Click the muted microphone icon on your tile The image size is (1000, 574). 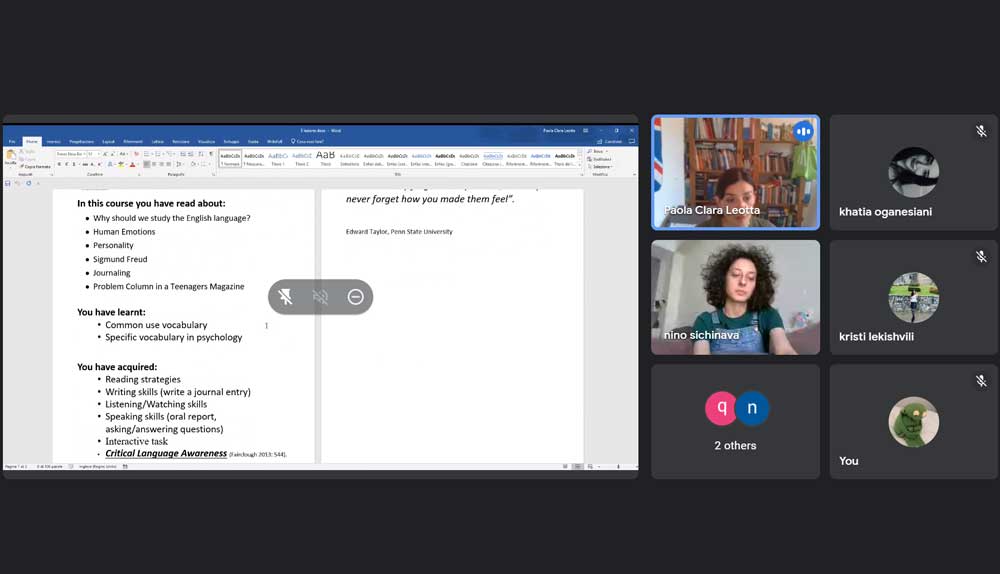pos(981,381)
